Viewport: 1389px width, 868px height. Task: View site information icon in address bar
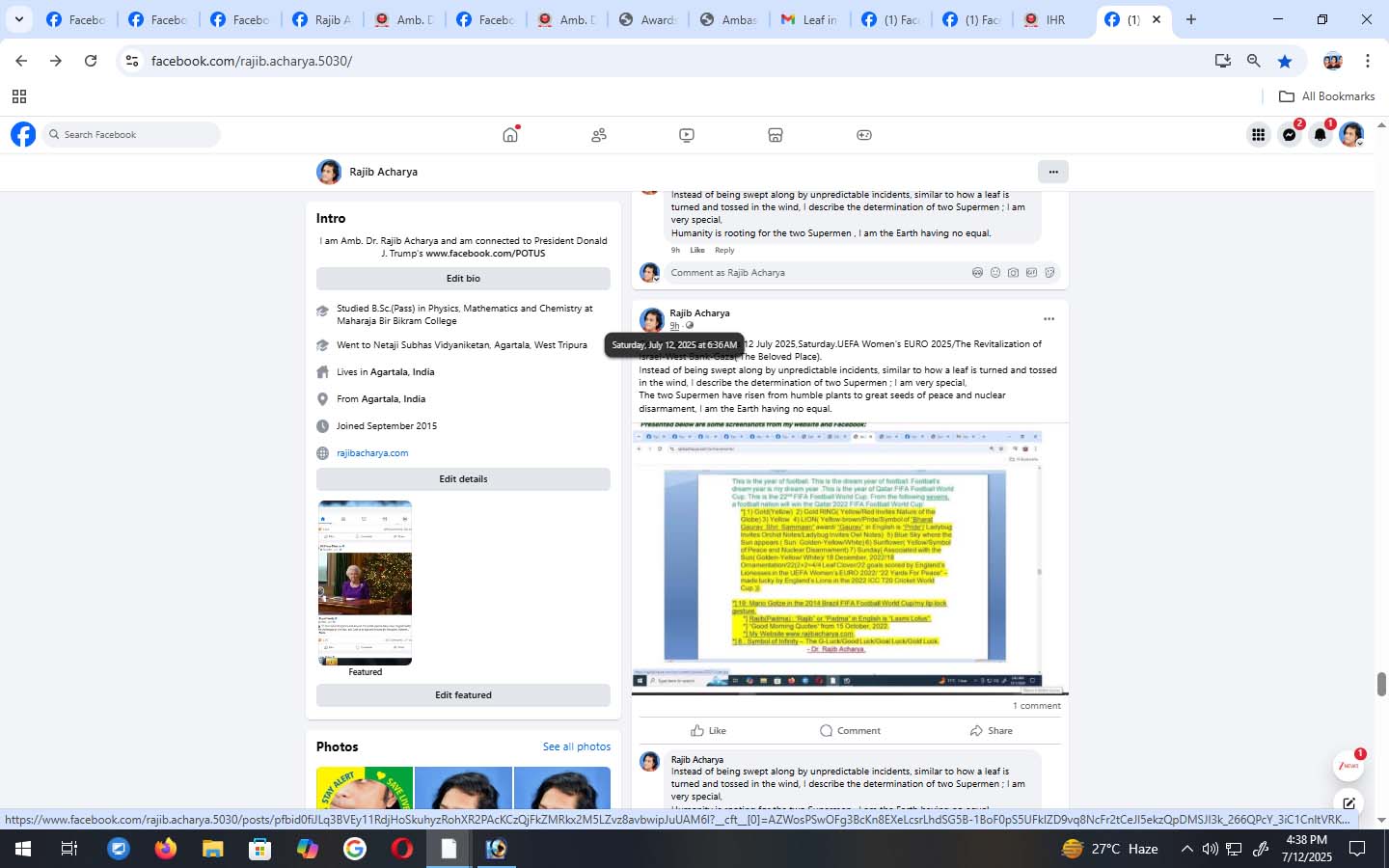pos(132,61)
